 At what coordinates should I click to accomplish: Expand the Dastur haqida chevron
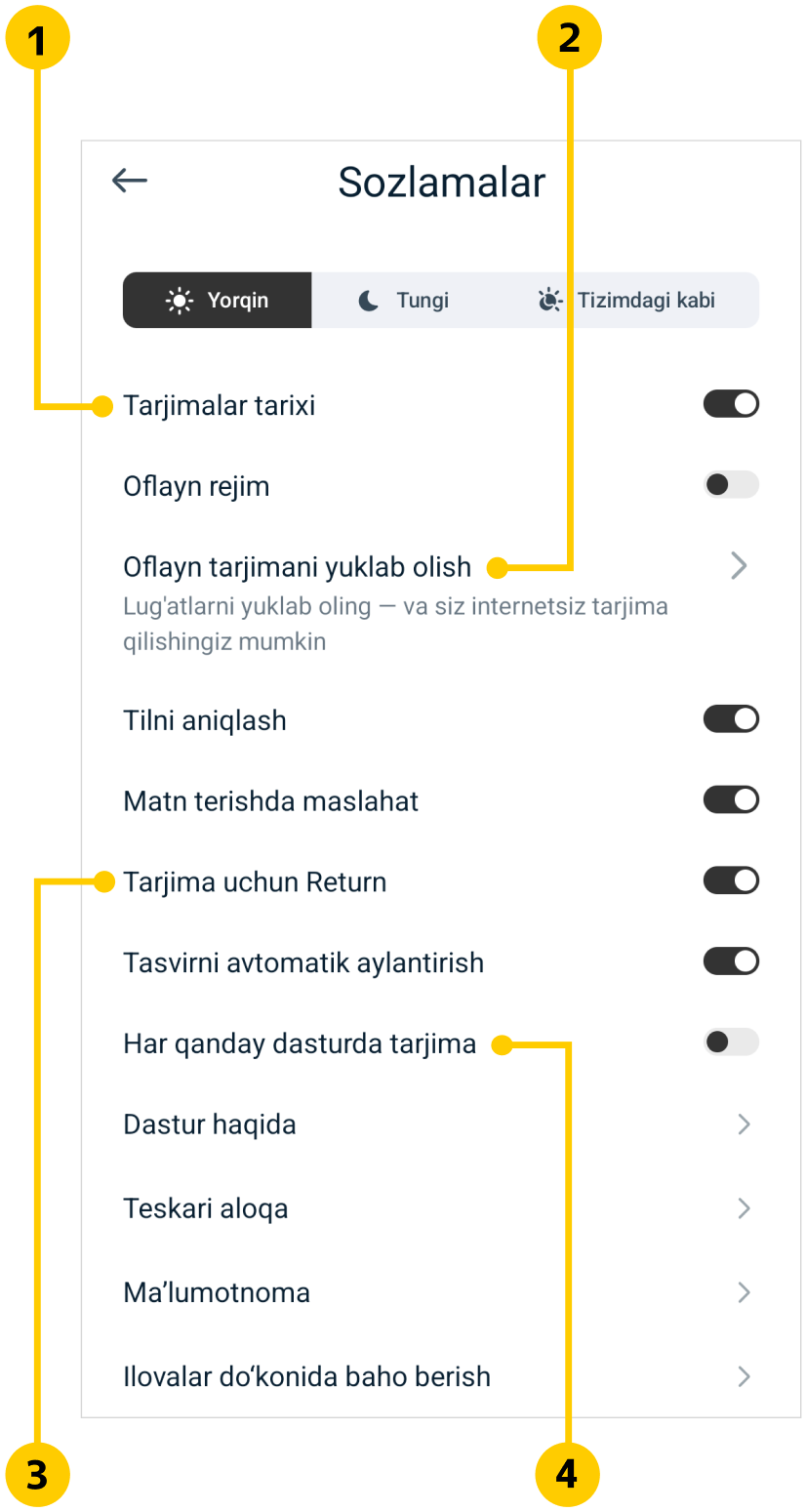click(744, 1124)
